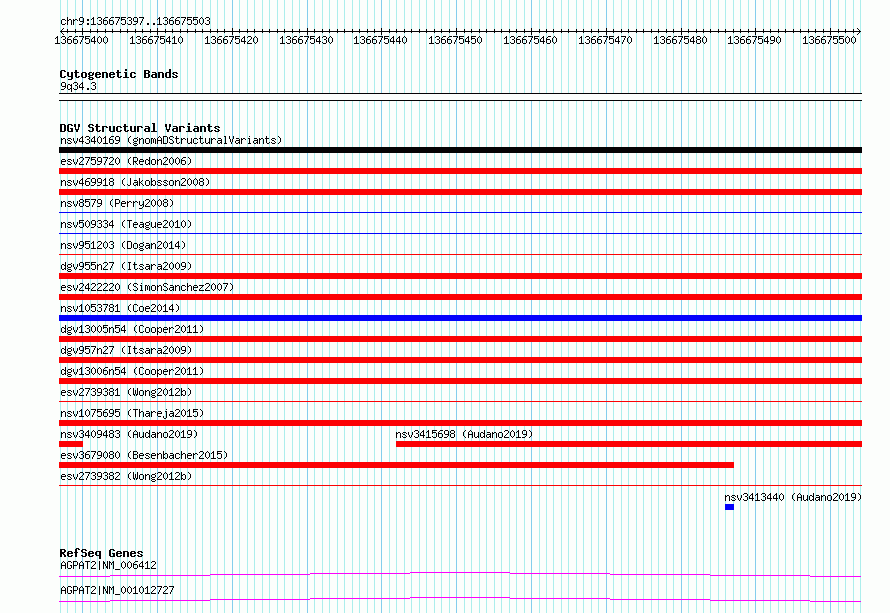Click the AGPAT2|NM_001012727 gene label
The image size is (890, 613).
pos(117,590)
